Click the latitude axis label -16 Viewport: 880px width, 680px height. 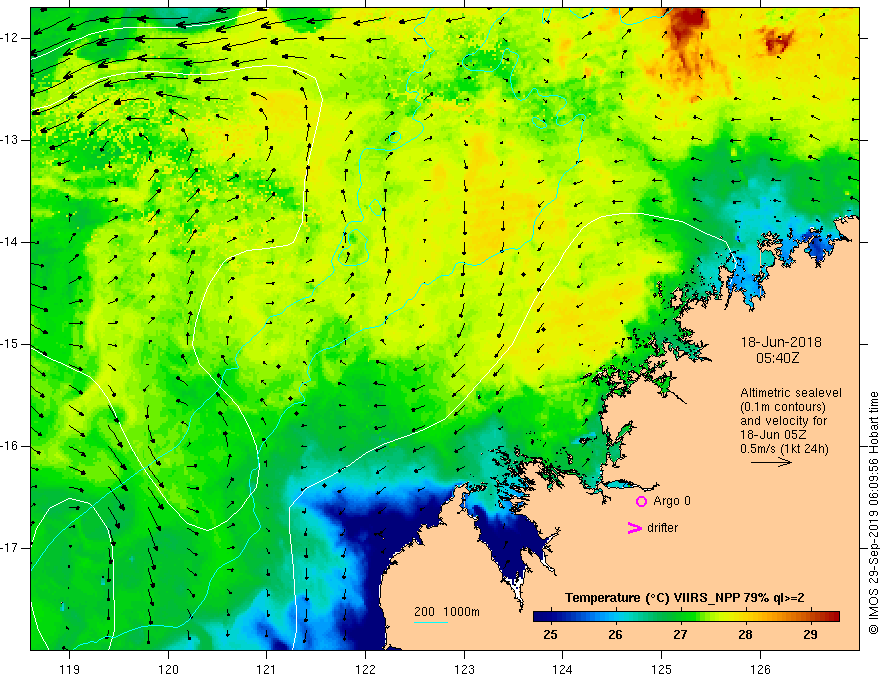click(11, 446)
